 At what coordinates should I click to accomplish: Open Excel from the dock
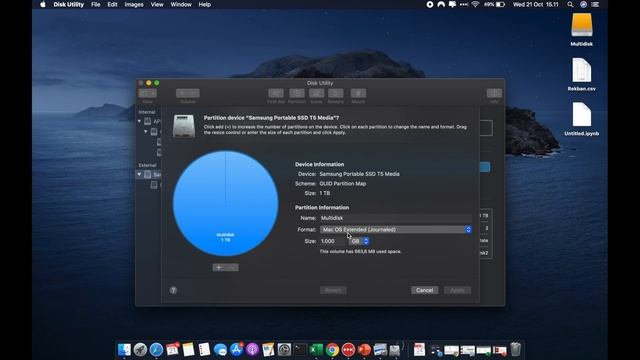coord(316,350)
